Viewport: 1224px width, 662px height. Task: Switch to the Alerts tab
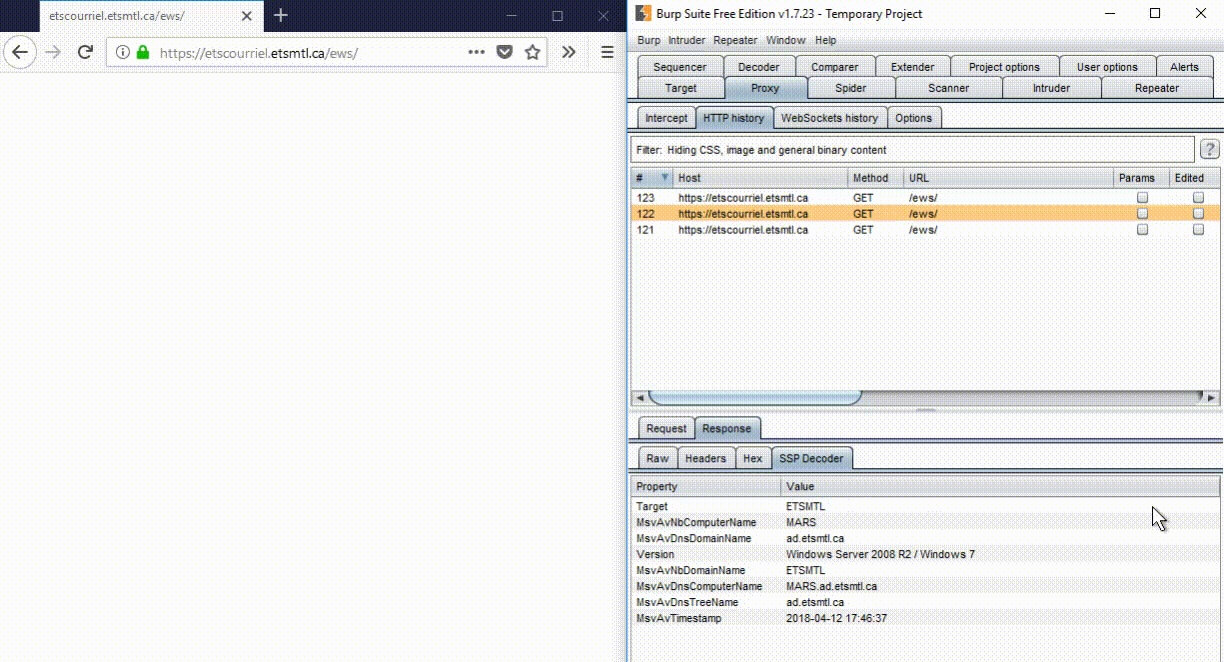click(1184, 67)
